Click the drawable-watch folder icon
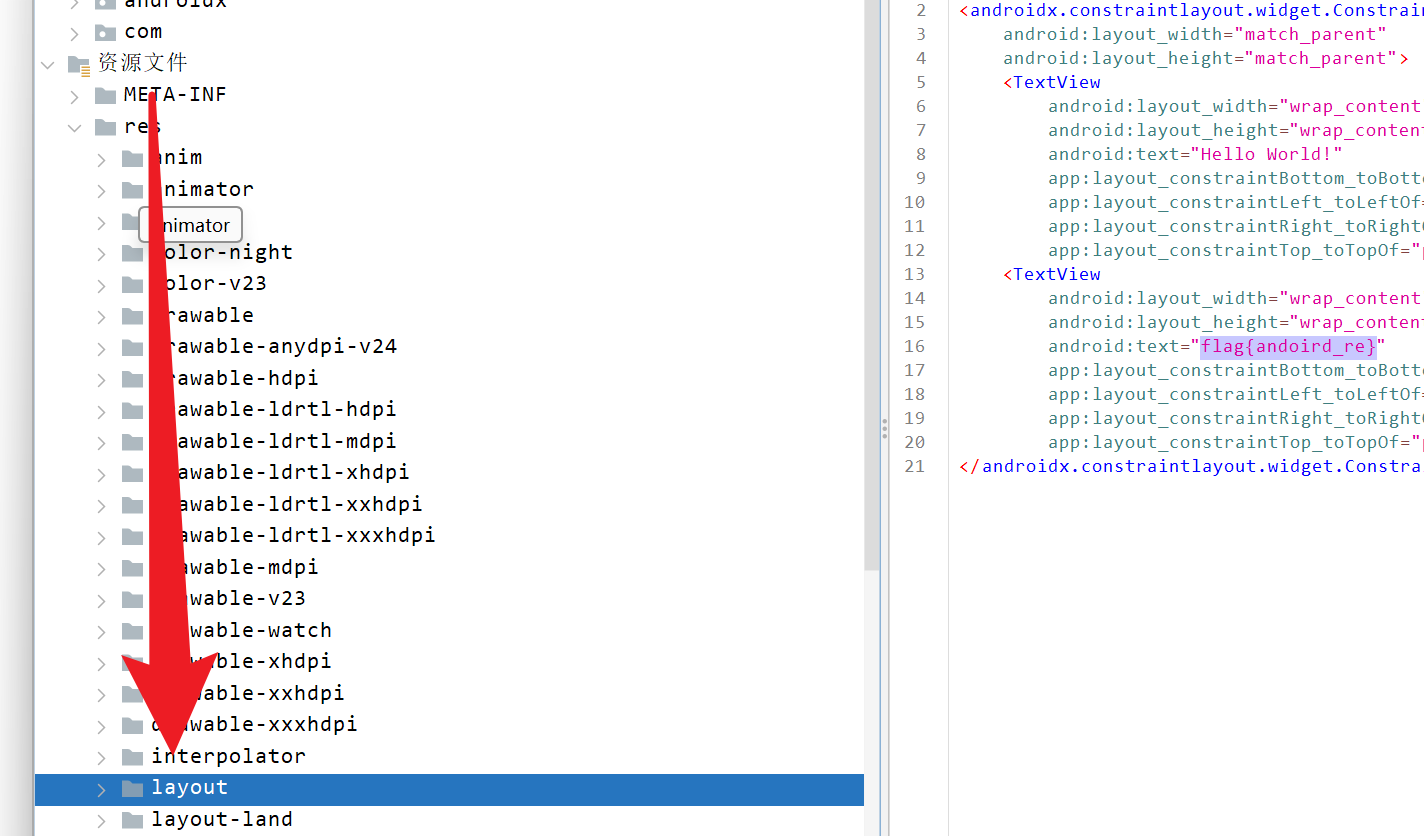Image resolution: width=1424 pixels, height=836 pixels. pos(132,631)
